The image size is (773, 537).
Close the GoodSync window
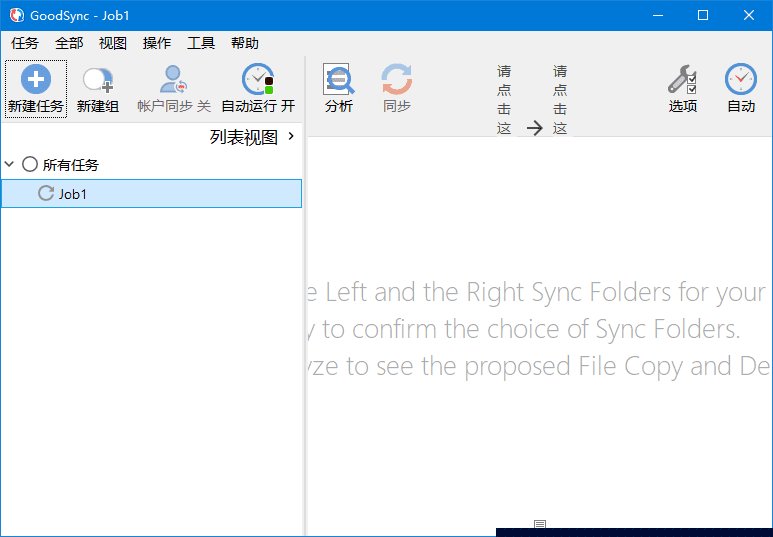point(749,15)
